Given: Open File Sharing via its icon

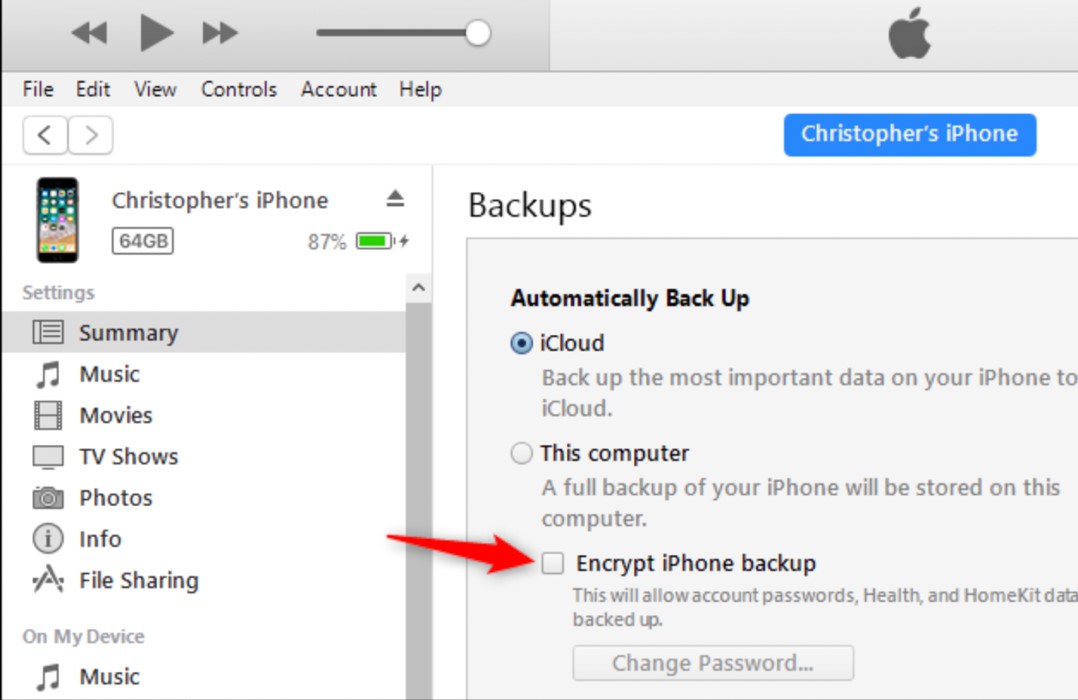Looking at the screenshot, I should click(48, 580).
